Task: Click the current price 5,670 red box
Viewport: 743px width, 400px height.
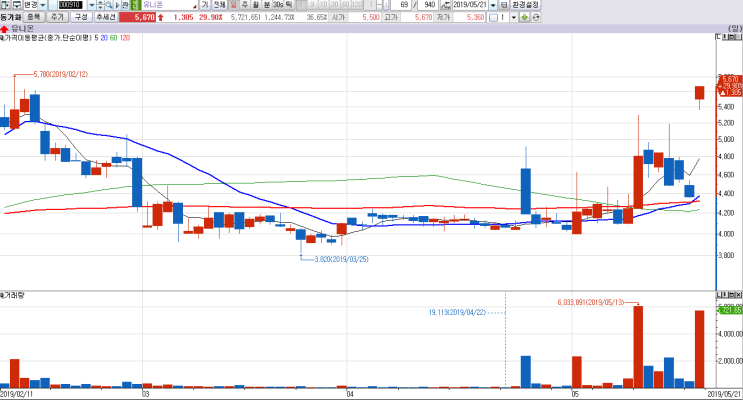Action: point(137,18)
